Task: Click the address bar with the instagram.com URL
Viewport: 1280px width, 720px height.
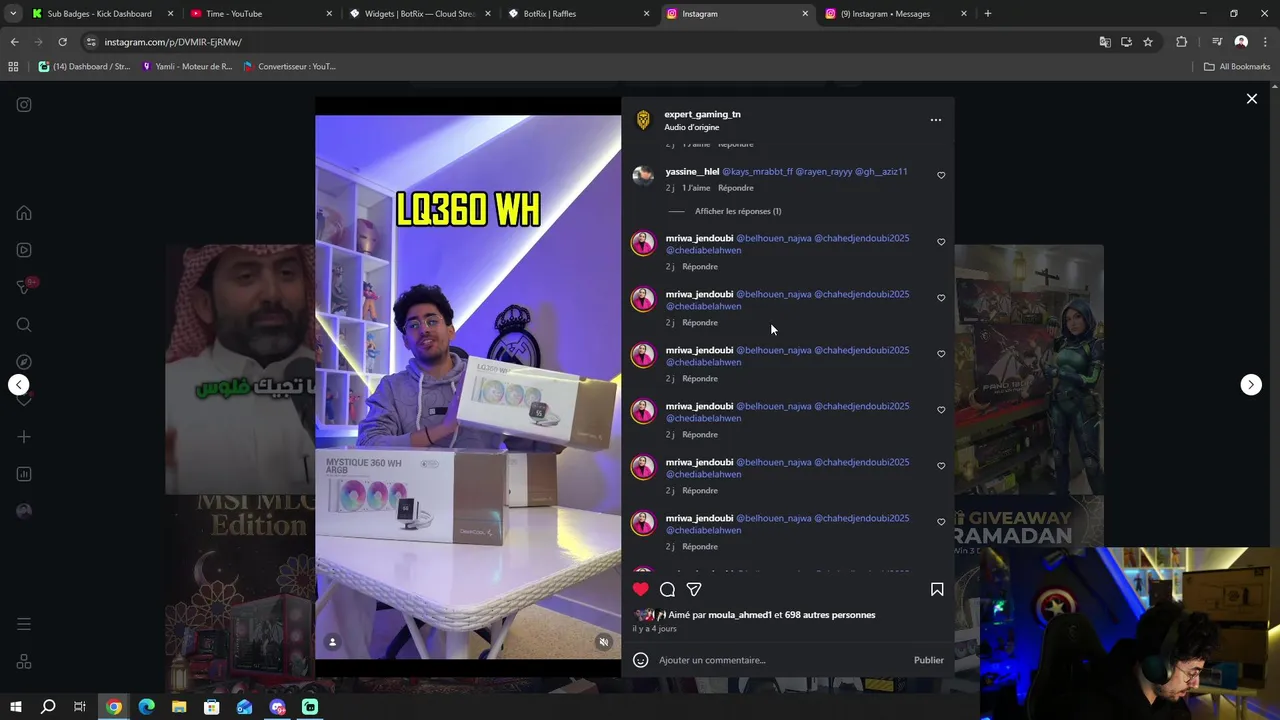Action: point(590,42)
